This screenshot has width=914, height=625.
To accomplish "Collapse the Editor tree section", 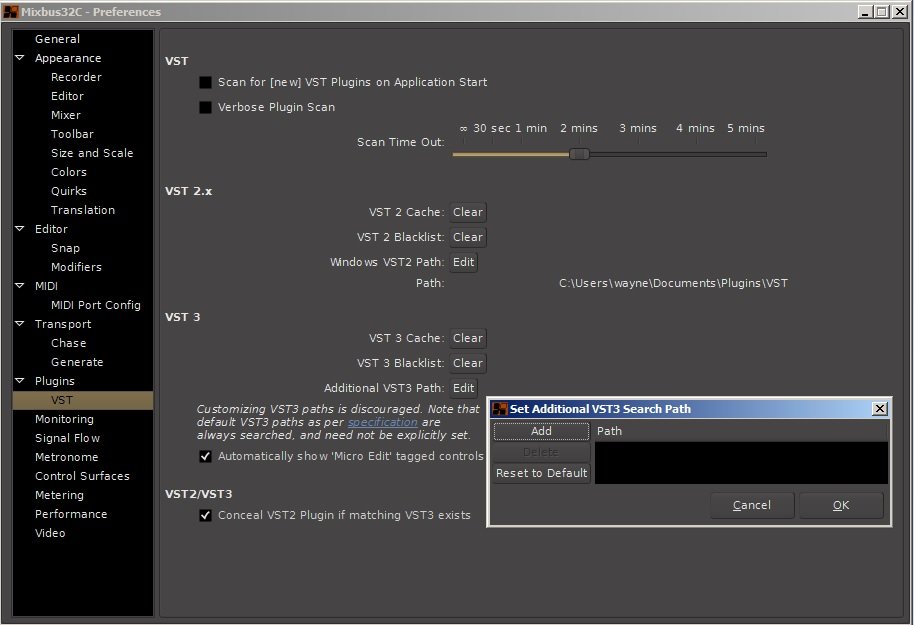I will (x=20, y=229).
